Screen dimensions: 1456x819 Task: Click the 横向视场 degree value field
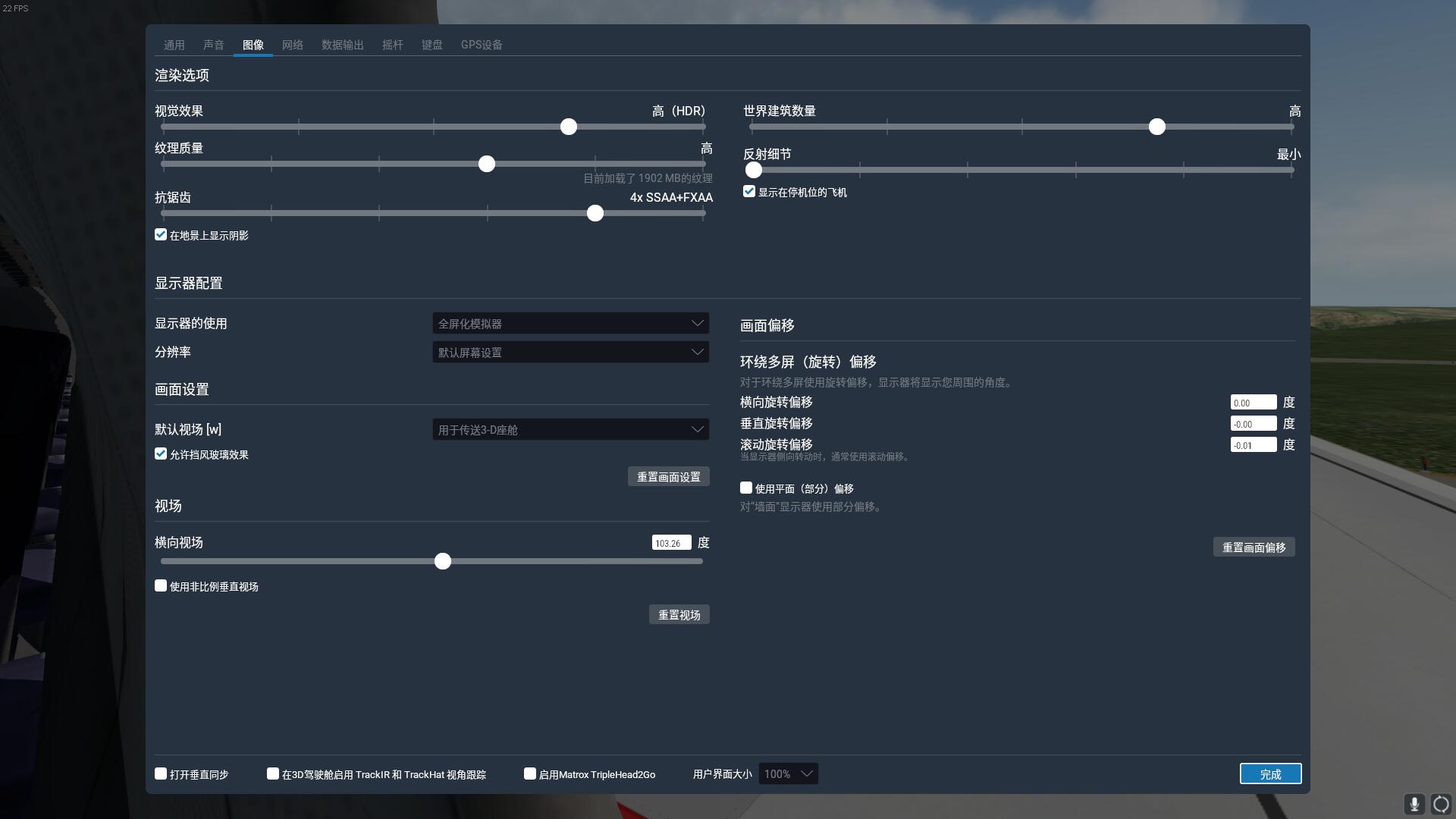click(672, 542)
